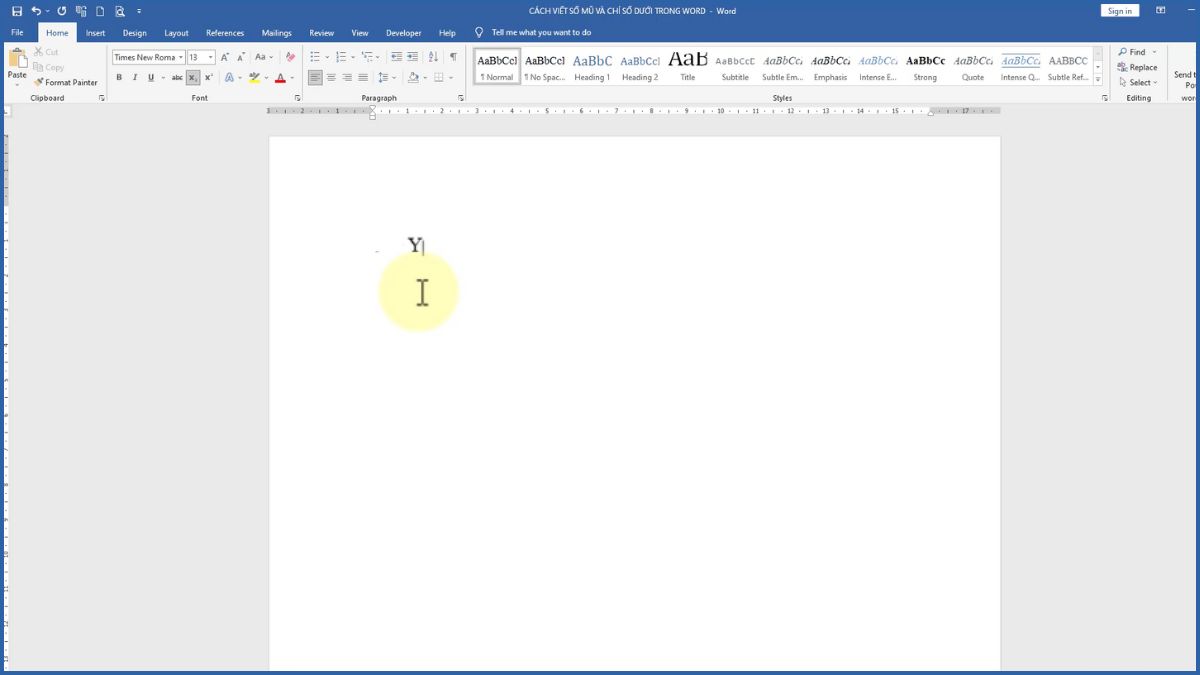Click the Ribbon Display Options icon
The image size is (1200, 675).
click(x=1161, y=11)
